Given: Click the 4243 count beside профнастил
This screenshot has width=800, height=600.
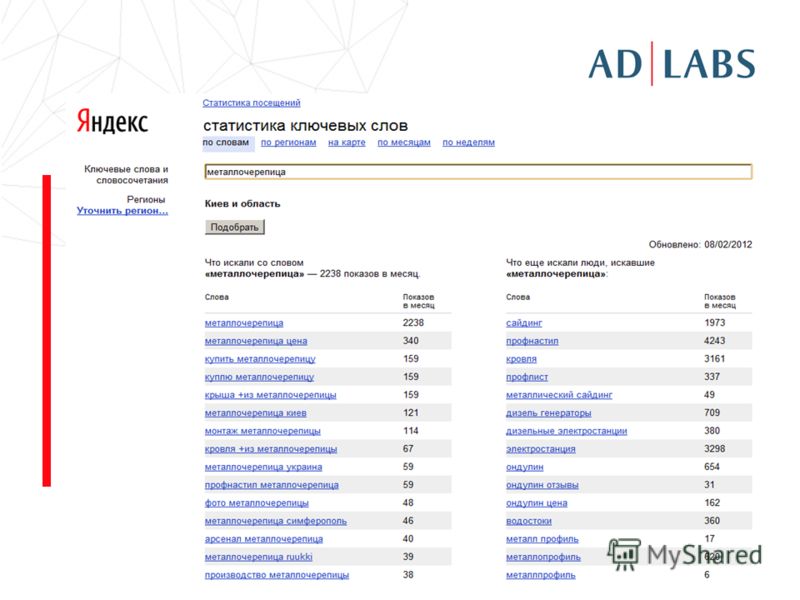Looking at the screenshot, I should pos(715,341).
